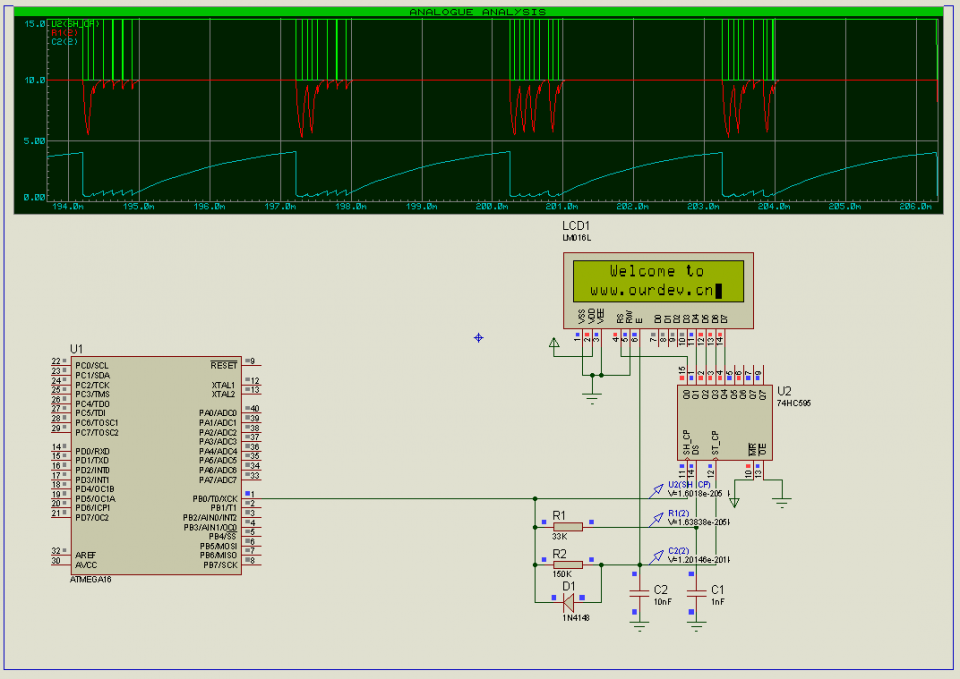Click the 1N4148 diode D1 symbol
Image resolution: width=960 pixels, height=679 pixels.
pos(568,601)
